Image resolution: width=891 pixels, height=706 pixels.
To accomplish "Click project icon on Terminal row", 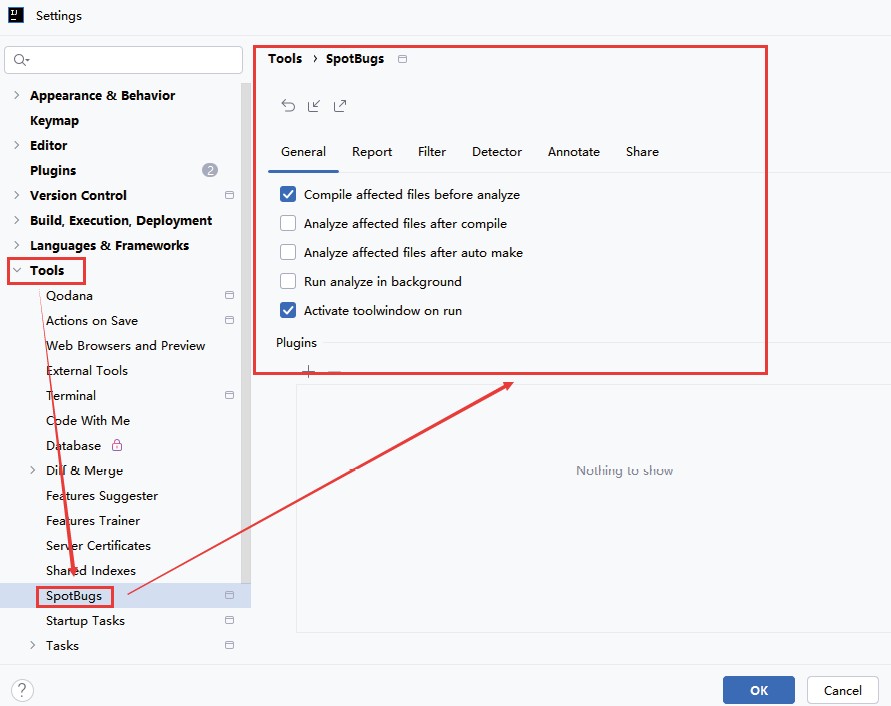I will pos(230,395).
